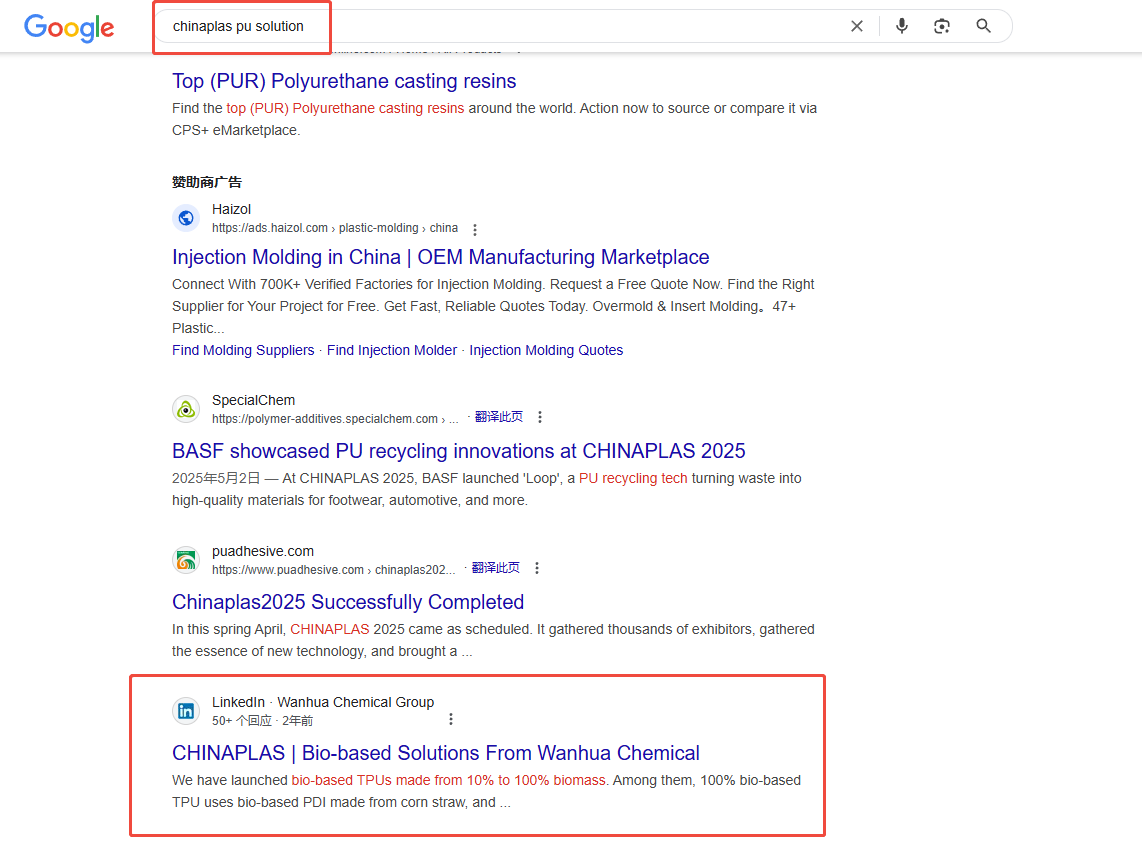Click the puadhesive.com favicon

pos(186,560)
